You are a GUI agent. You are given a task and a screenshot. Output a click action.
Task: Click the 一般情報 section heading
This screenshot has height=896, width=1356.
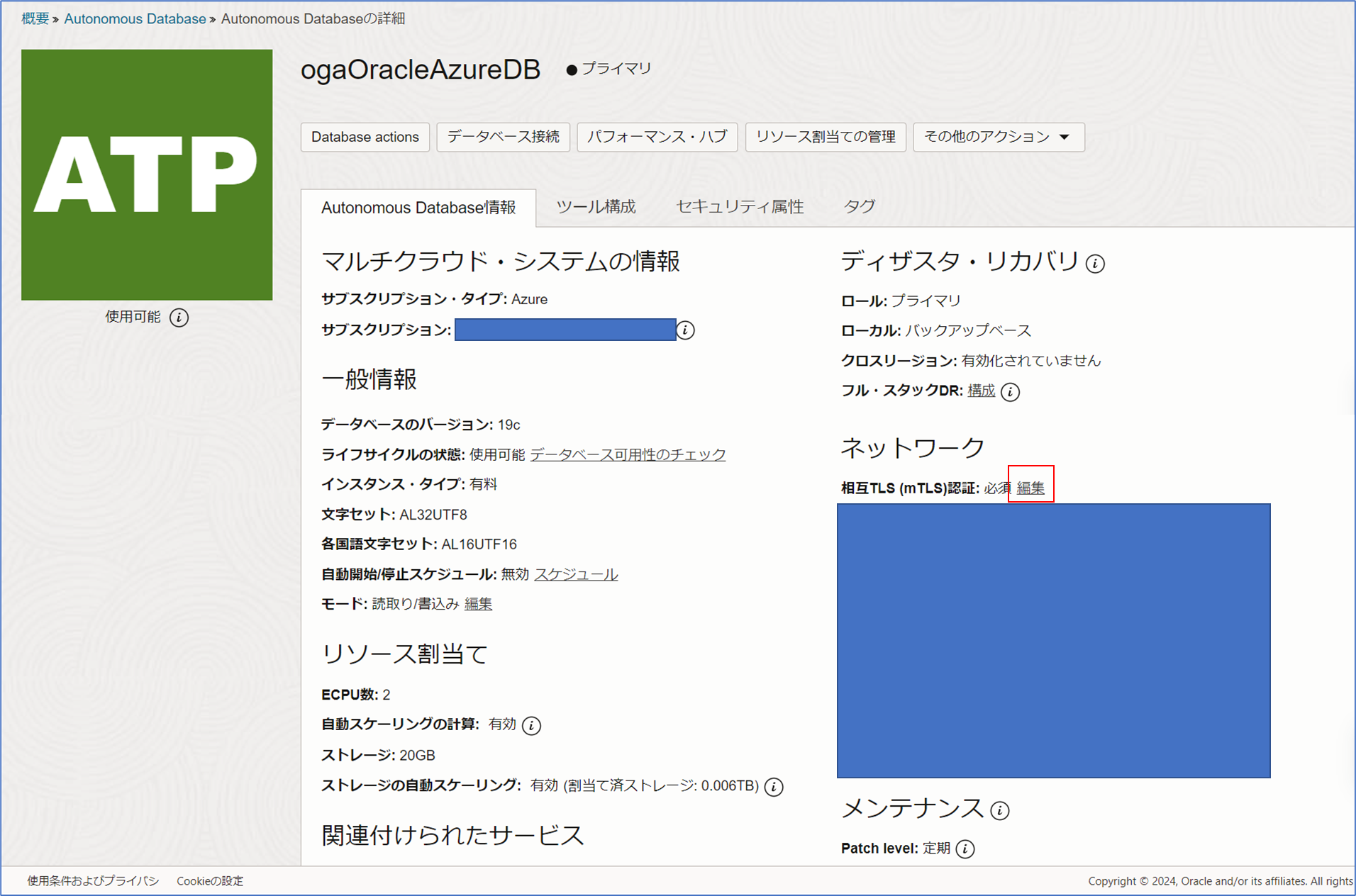(369, 379)
